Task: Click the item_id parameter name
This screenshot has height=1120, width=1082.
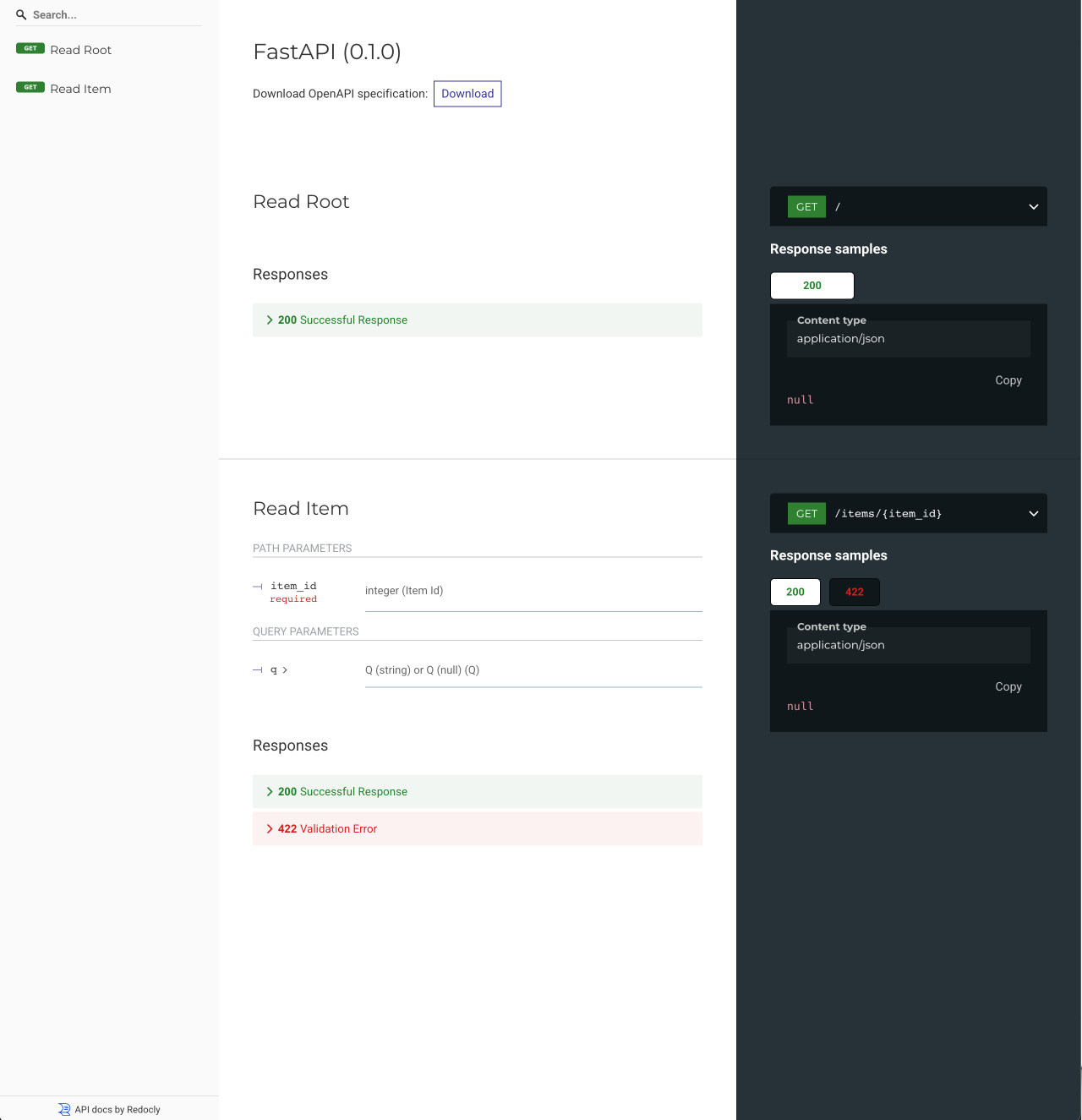Action: [x=293, y=586]
